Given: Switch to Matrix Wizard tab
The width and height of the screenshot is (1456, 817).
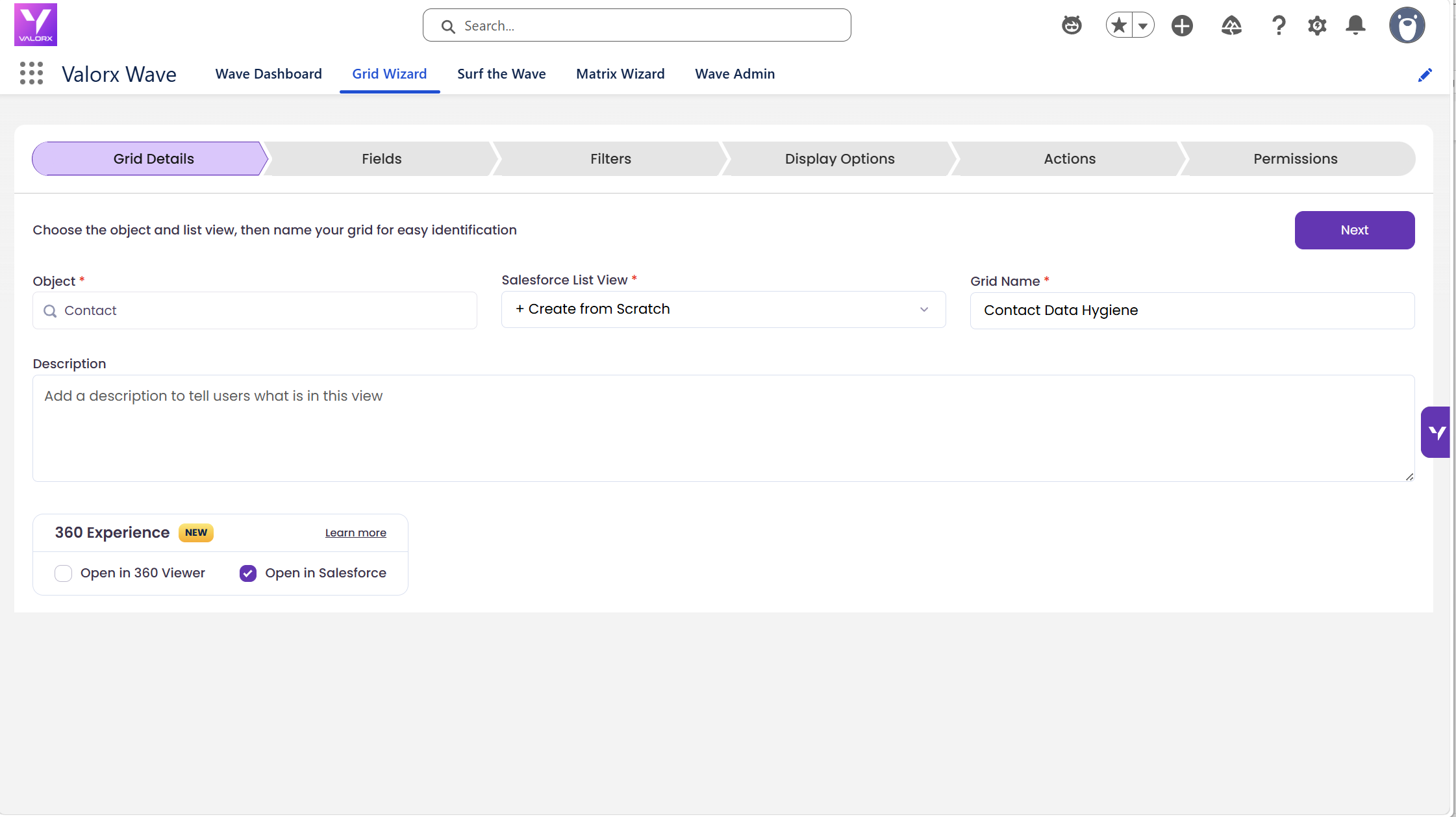Looking at the screenshot, I should 620,74.
